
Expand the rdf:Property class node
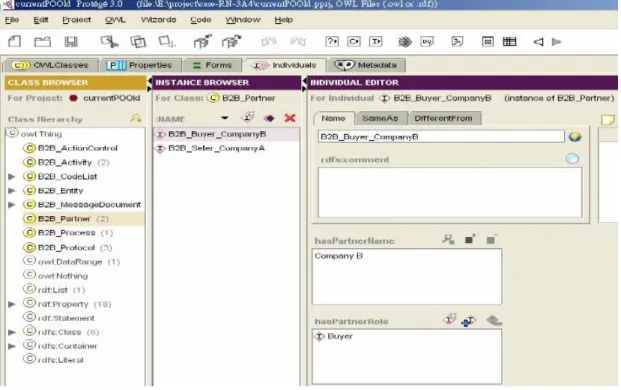click(12, 304)
